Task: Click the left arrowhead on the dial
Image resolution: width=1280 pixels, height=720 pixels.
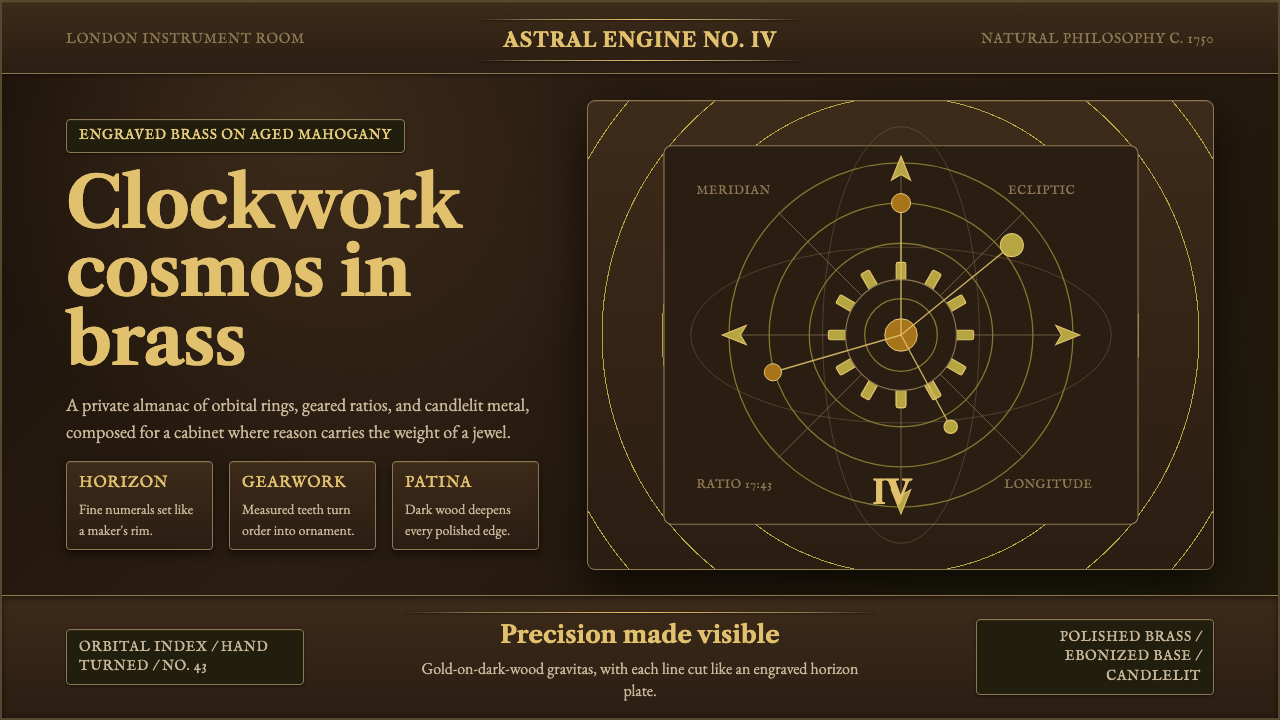Action: pos(734,335)
